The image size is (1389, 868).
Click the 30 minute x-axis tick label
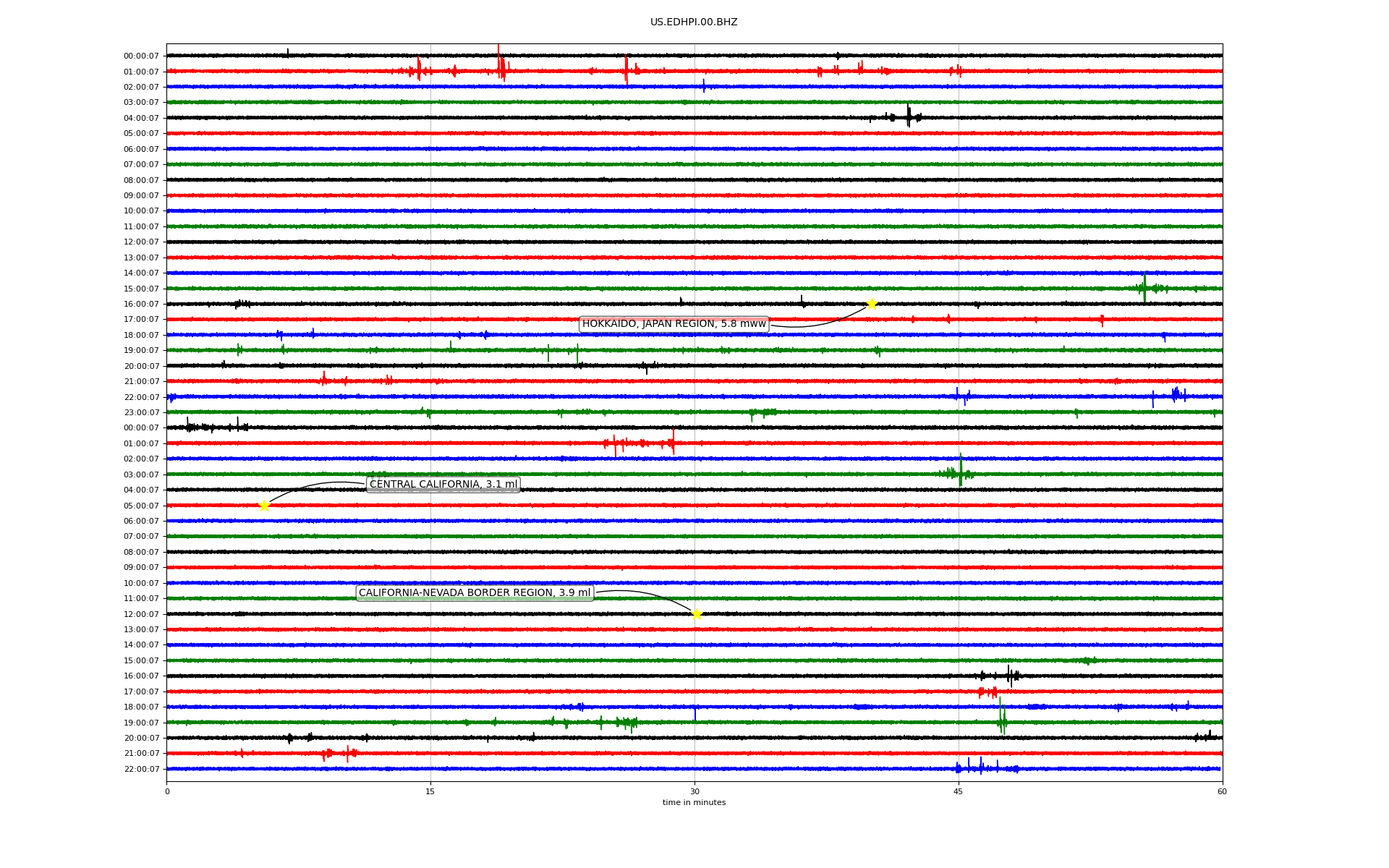point(694,791)
